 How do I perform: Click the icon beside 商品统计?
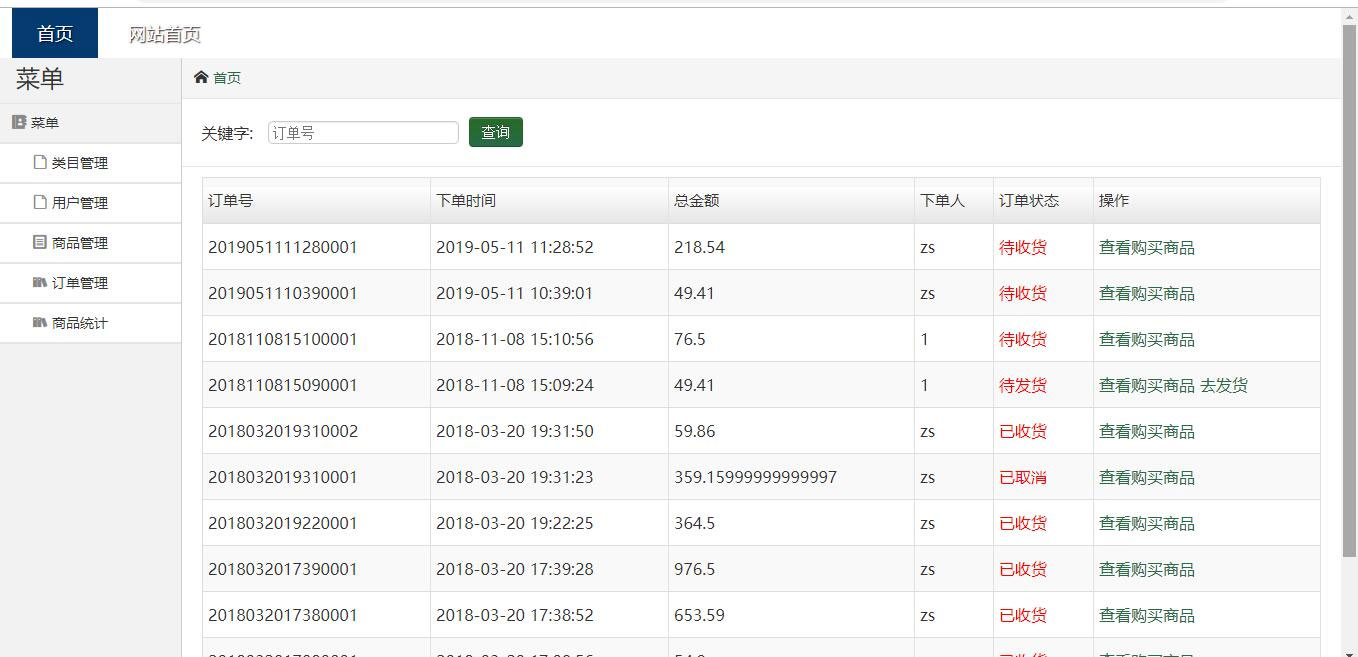pos(40,322)
